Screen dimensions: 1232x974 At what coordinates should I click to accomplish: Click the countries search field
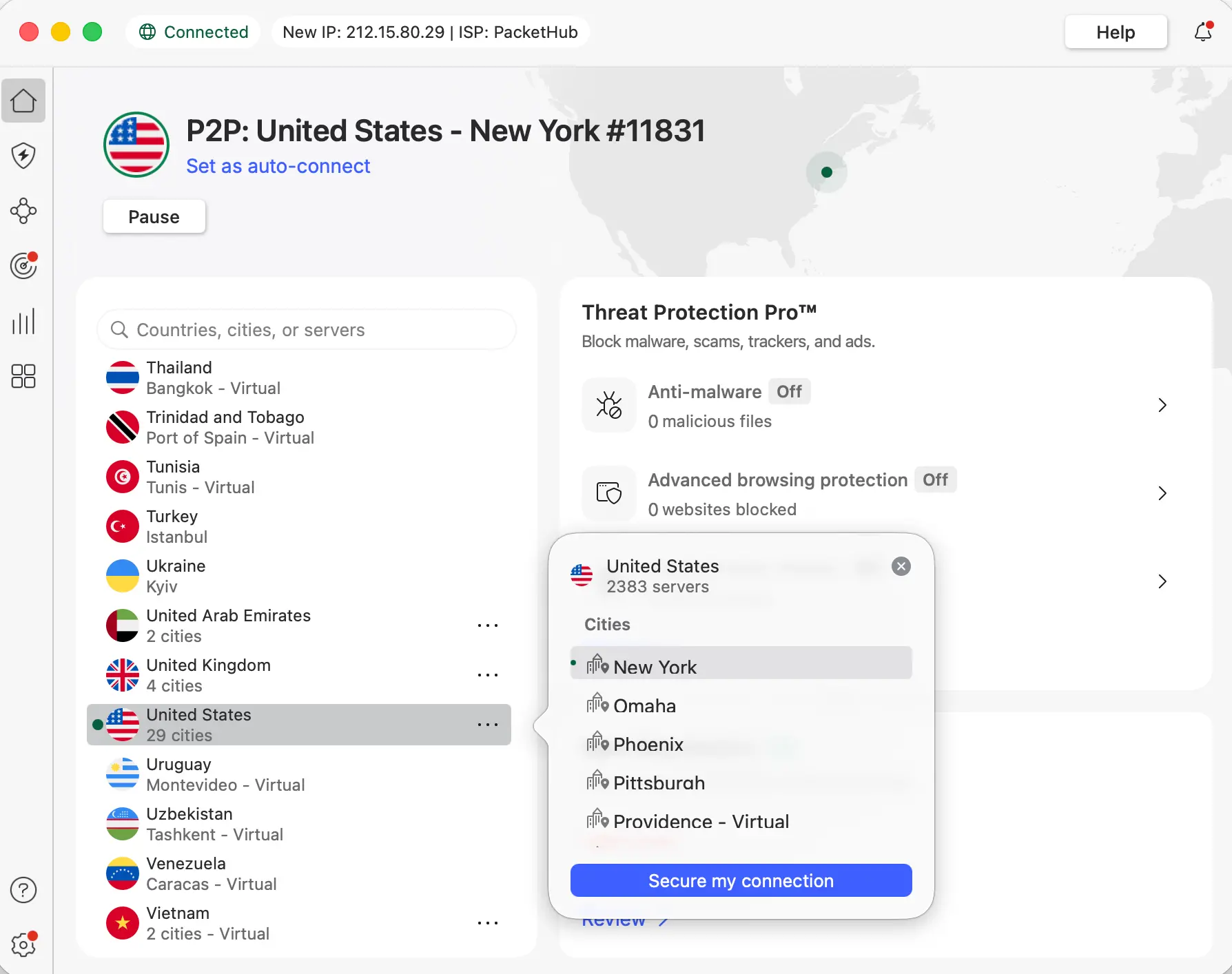coord(307,329)
